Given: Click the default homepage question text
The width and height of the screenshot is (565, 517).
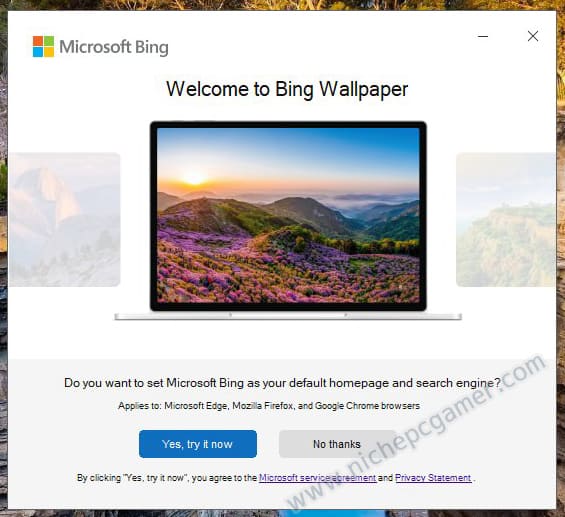Looking at the screenshot, I should pos(282,383).
